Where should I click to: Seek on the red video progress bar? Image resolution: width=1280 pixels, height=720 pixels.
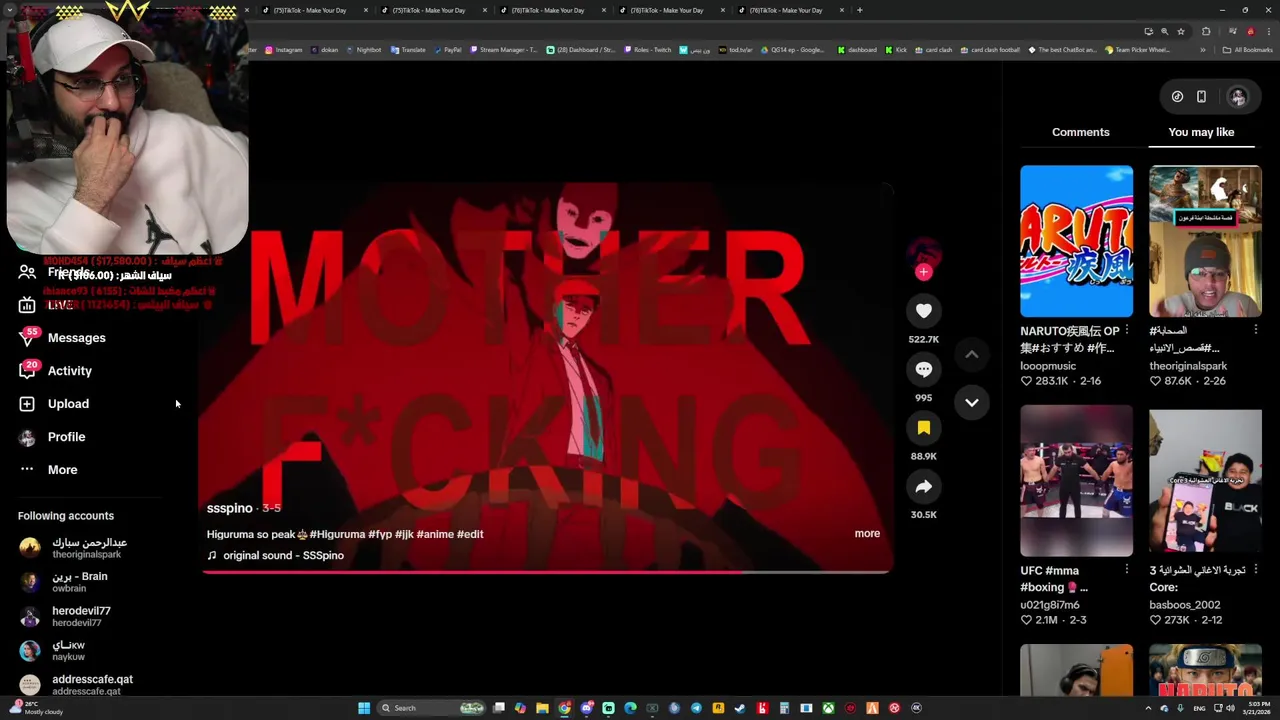click(x=546, y=572)
